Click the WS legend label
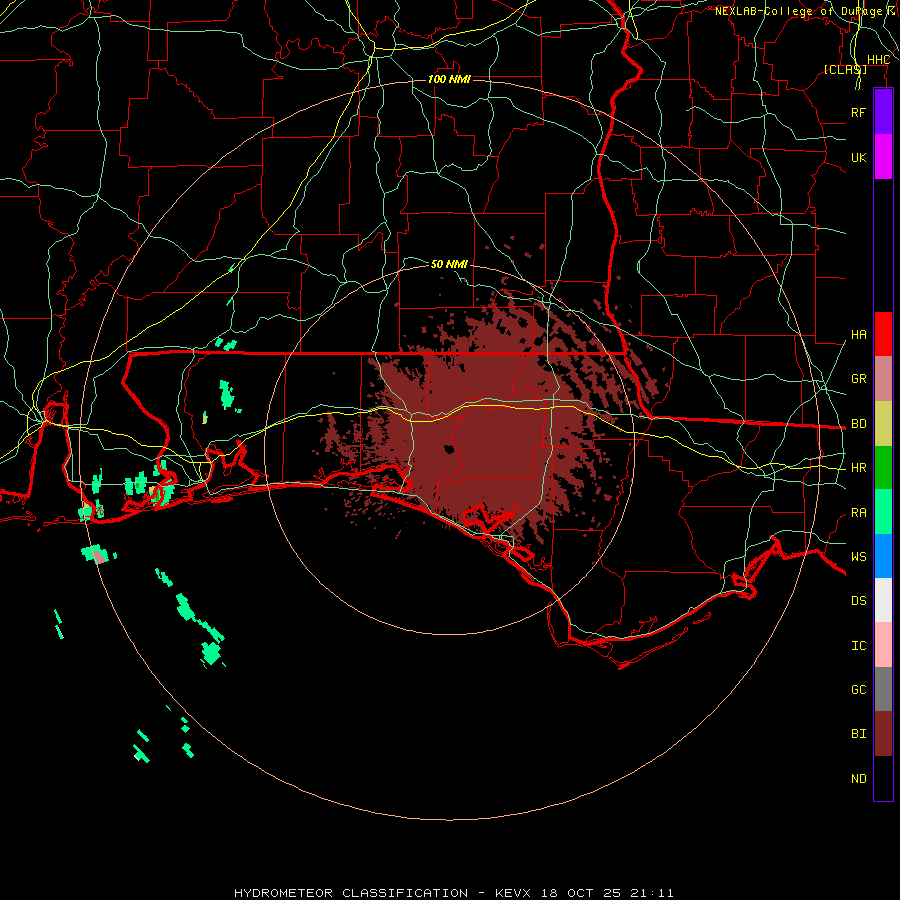 [x=858, y=557]
